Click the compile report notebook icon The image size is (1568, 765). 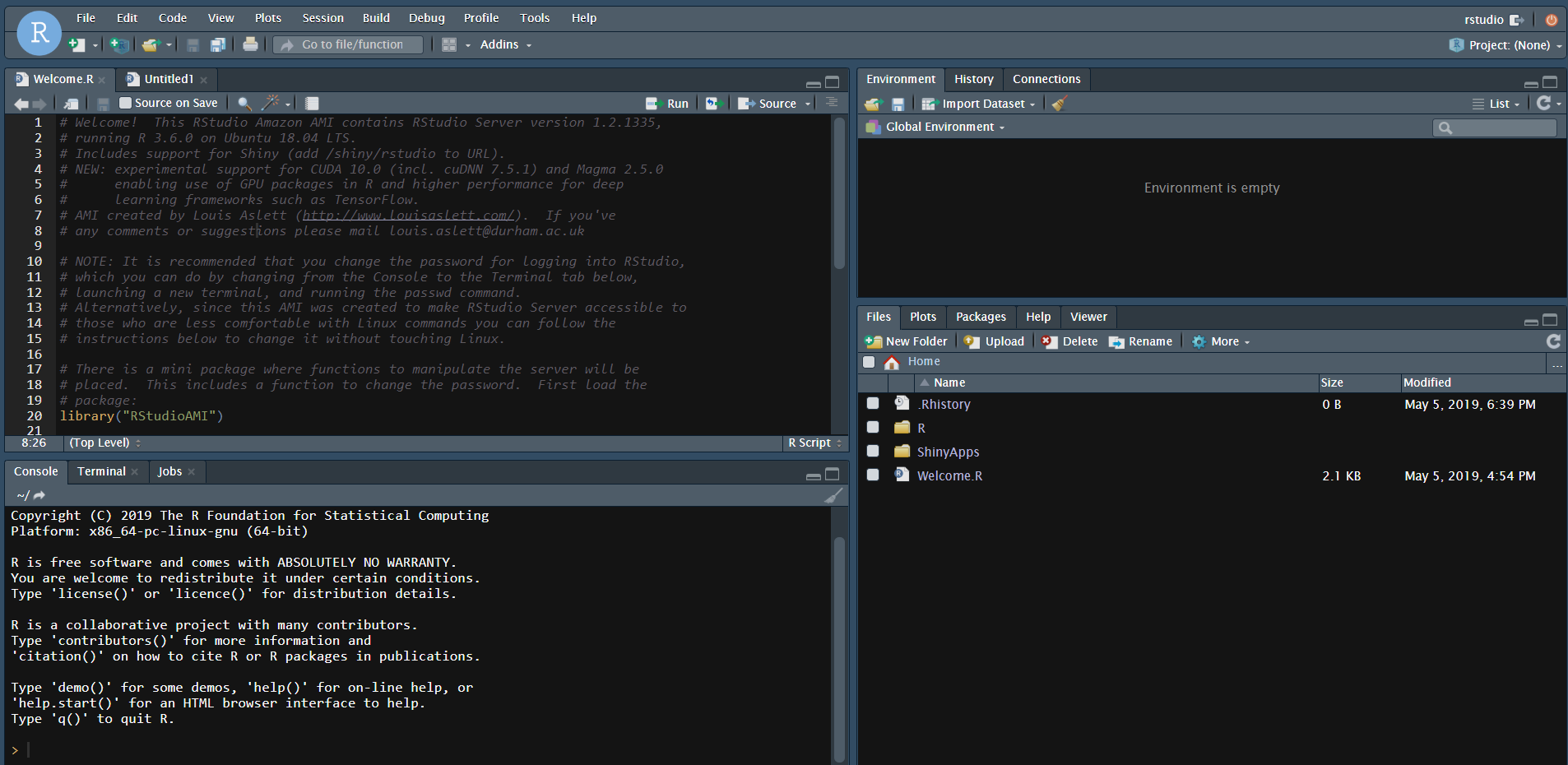[x=312, y=104]
